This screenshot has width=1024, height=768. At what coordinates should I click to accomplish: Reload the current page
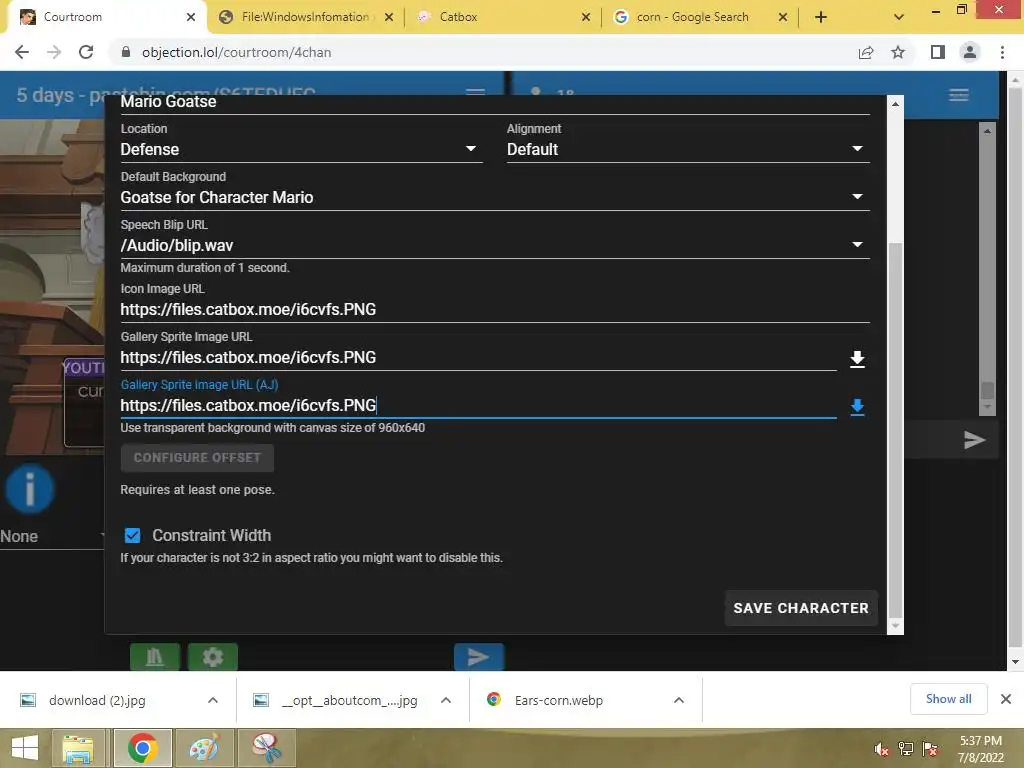click(x=86, y=52)
